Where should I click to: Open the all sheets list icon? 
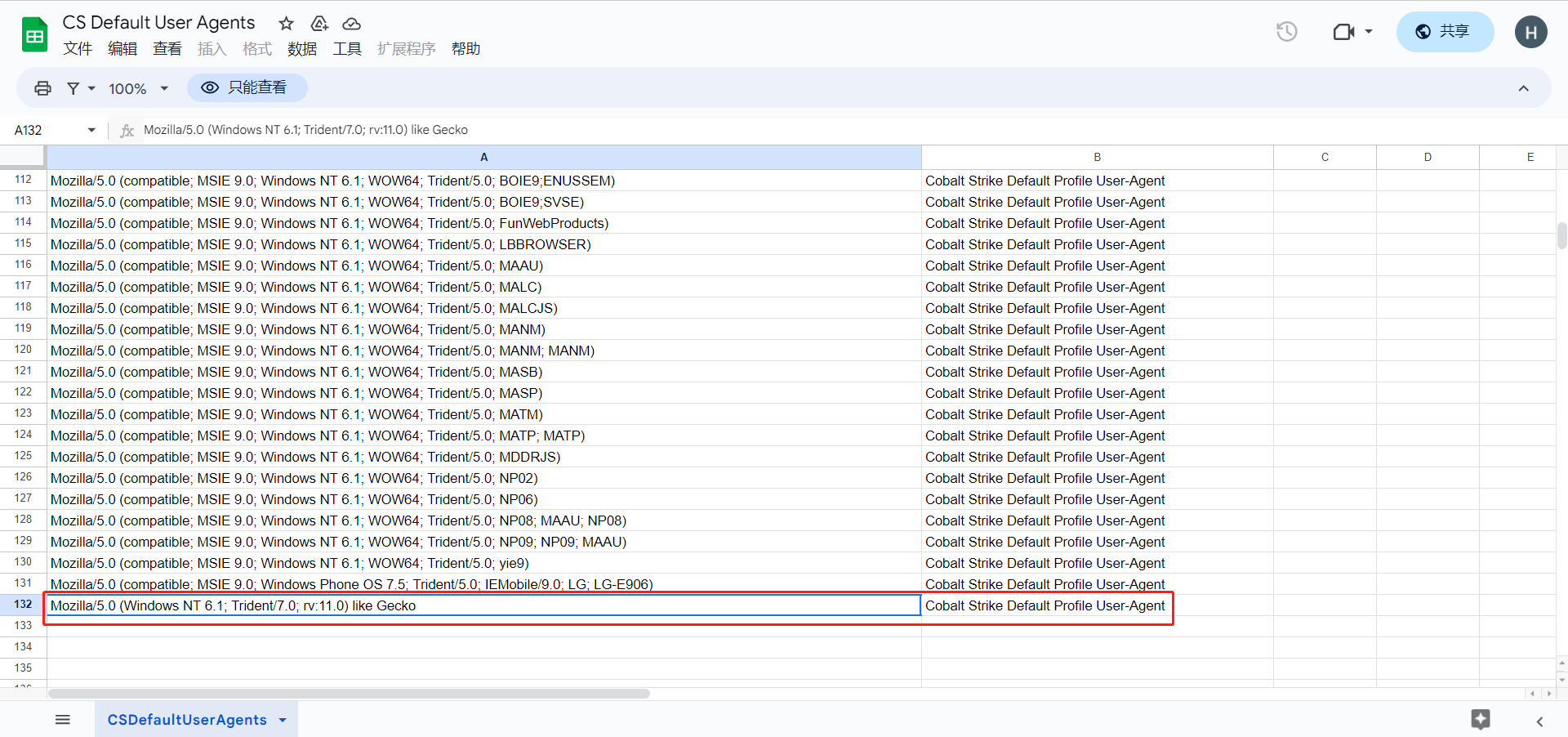click(x=63, y=720)
